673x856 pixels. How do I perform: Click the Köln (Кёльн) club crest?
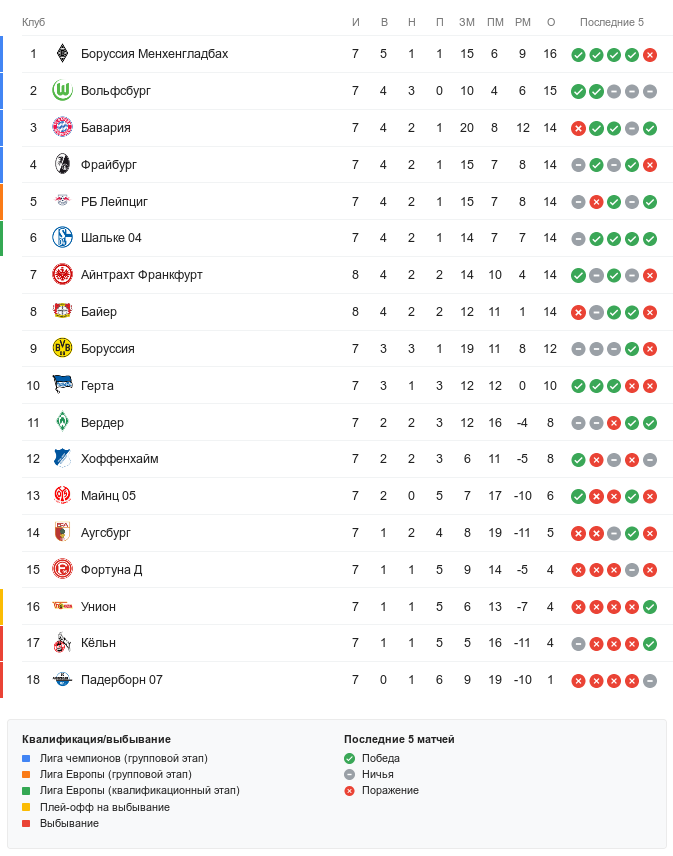[62, 643]
